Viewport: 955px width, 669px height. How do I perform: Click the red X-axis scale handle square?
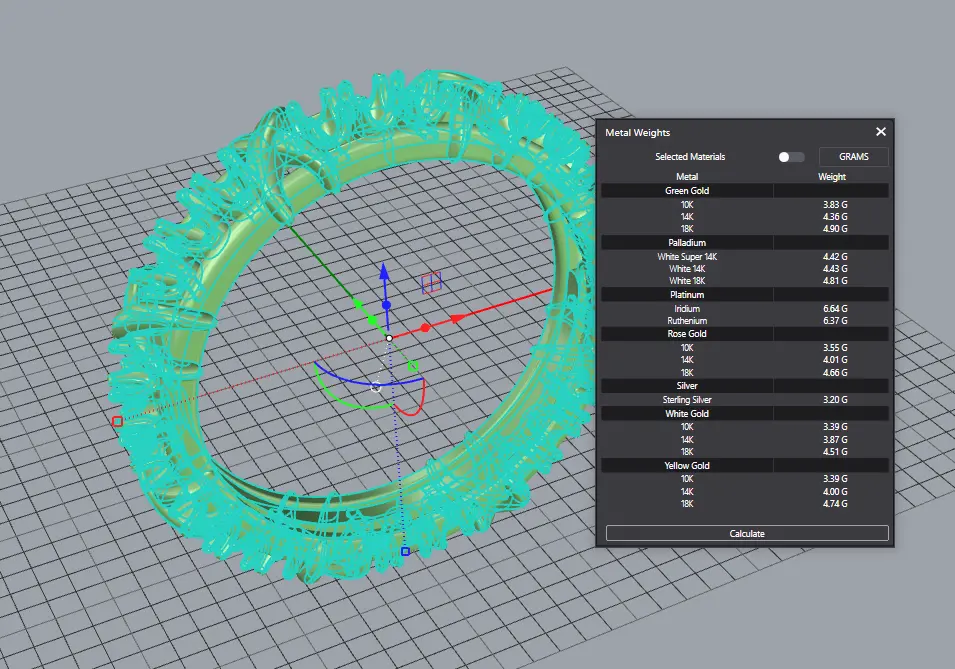click(118, 421)
